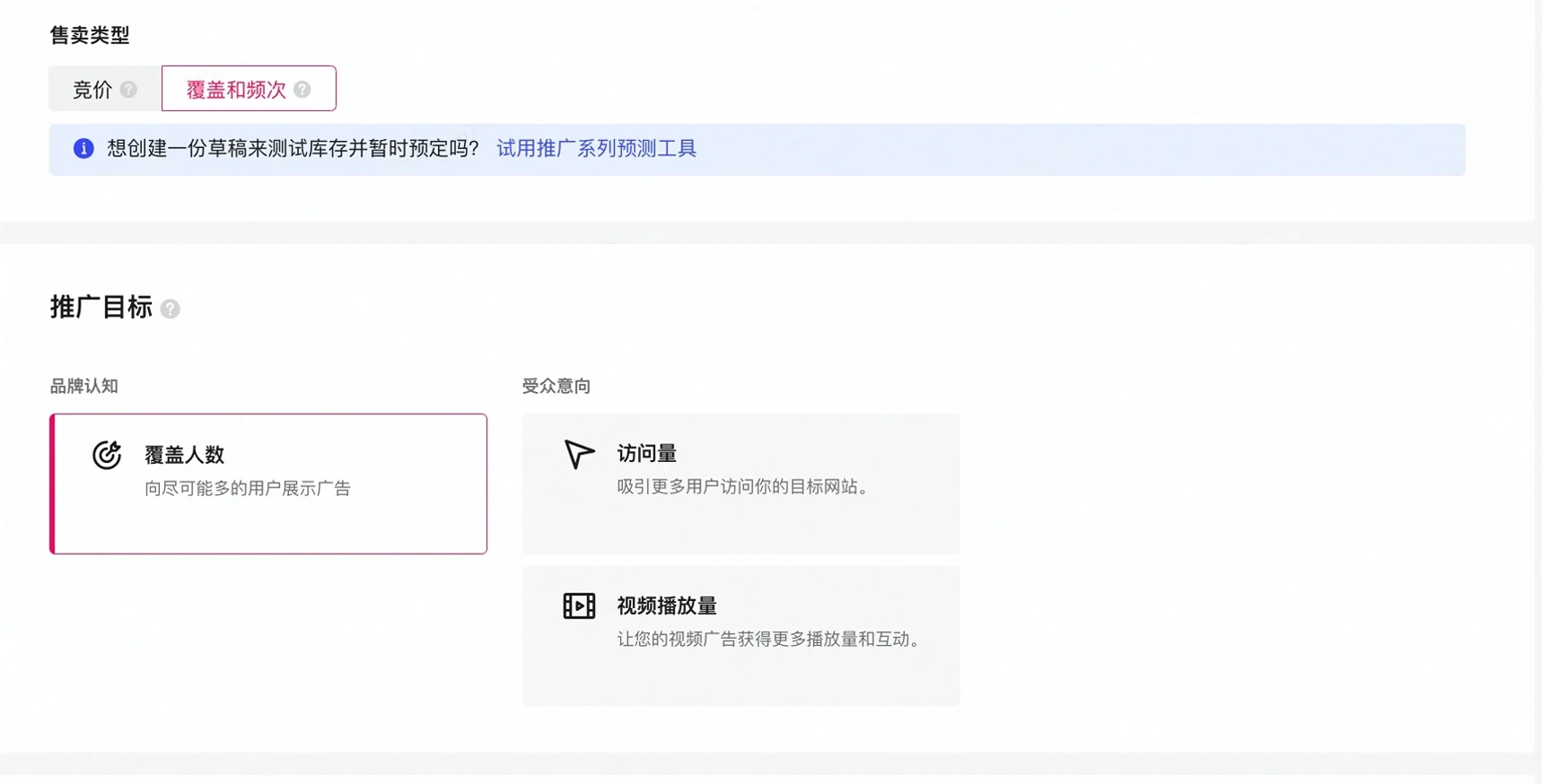1542x784 pixels.
Task: Select the 覆盖人数 objective title
Action: click(184, 455)
